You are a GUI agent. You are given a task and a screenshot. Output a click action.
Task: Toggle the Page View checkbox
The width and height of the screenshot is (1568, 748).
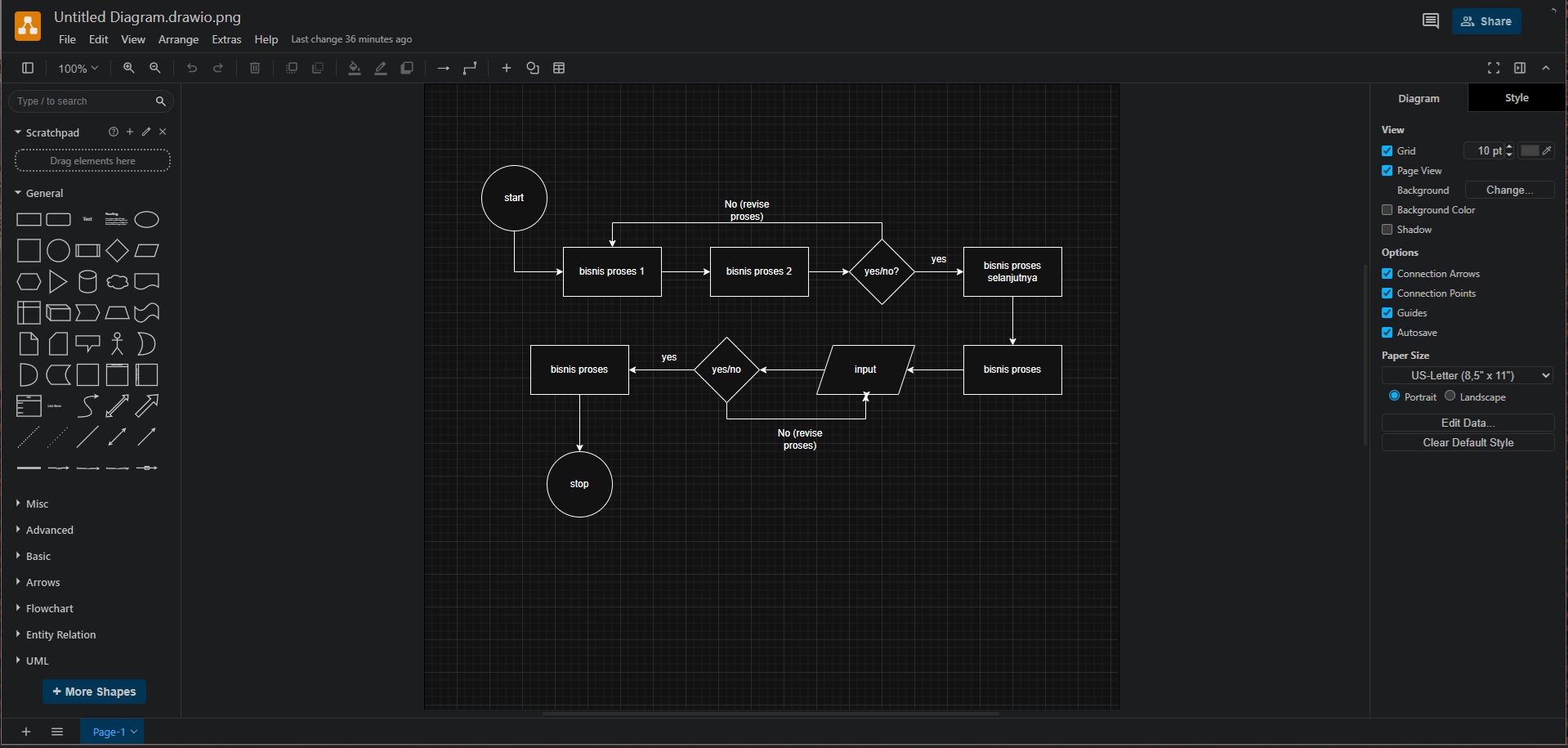click(x=1387, y=170)
